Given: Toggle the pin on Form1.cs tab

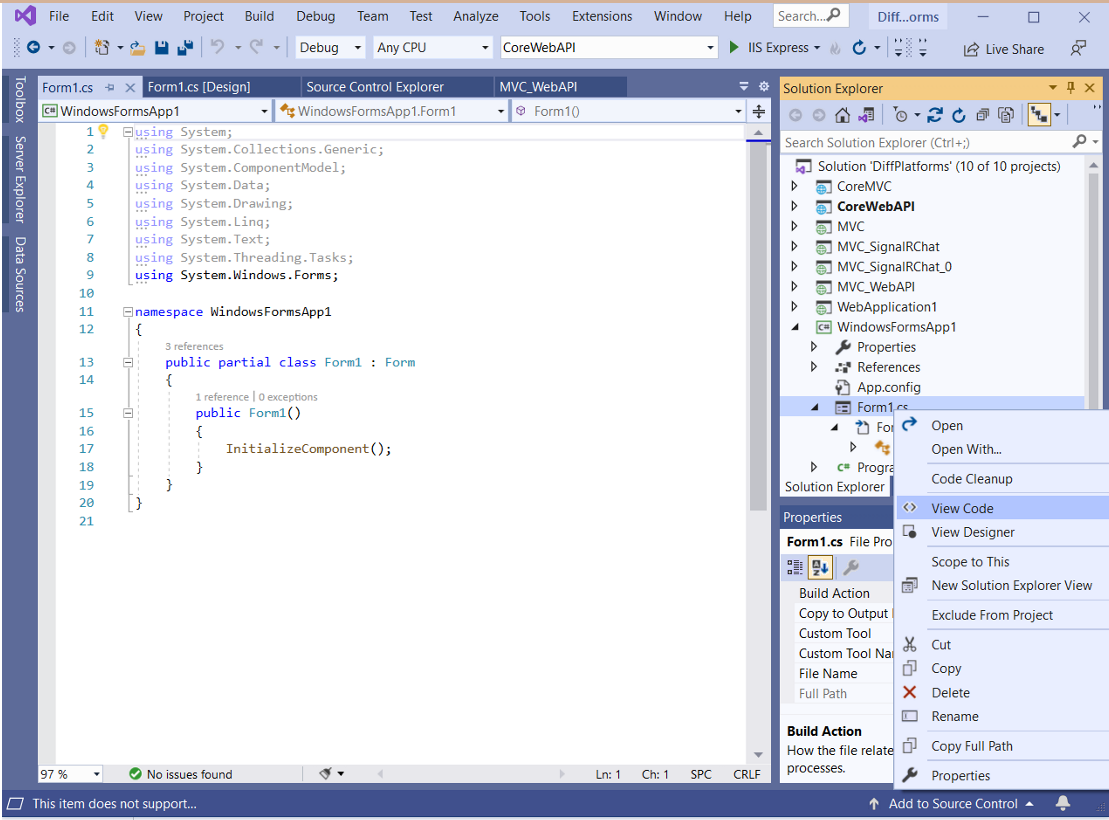Looking at the screenshot, I should click(110, 88).
